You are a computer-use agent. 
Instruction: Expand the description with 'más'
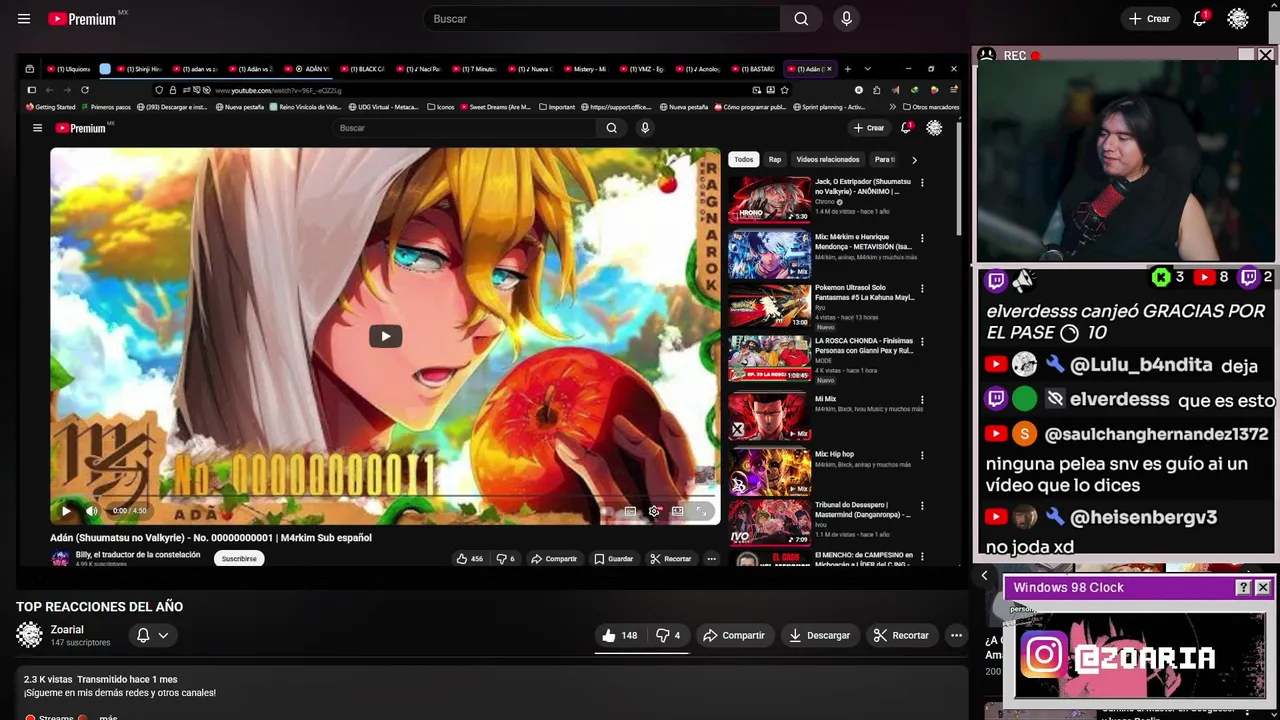pyautogui.click(x=108, y=717)
